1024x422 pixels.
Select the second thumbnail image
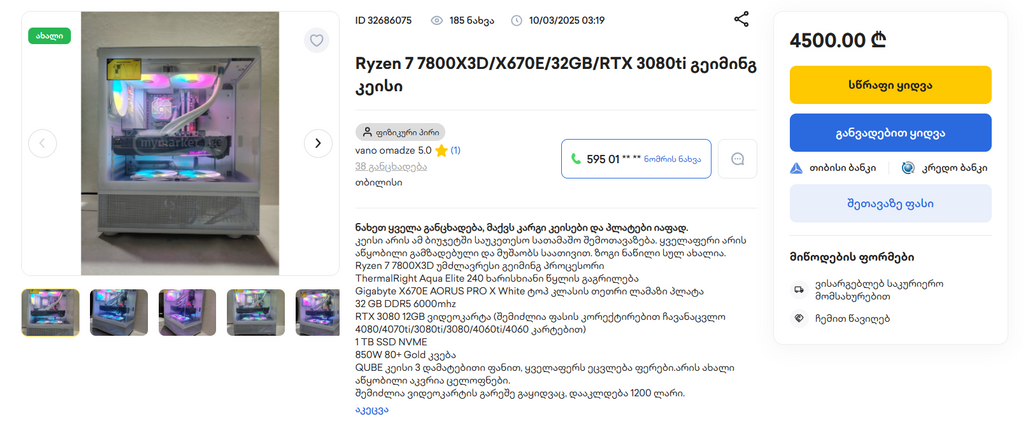pos(119,312)
